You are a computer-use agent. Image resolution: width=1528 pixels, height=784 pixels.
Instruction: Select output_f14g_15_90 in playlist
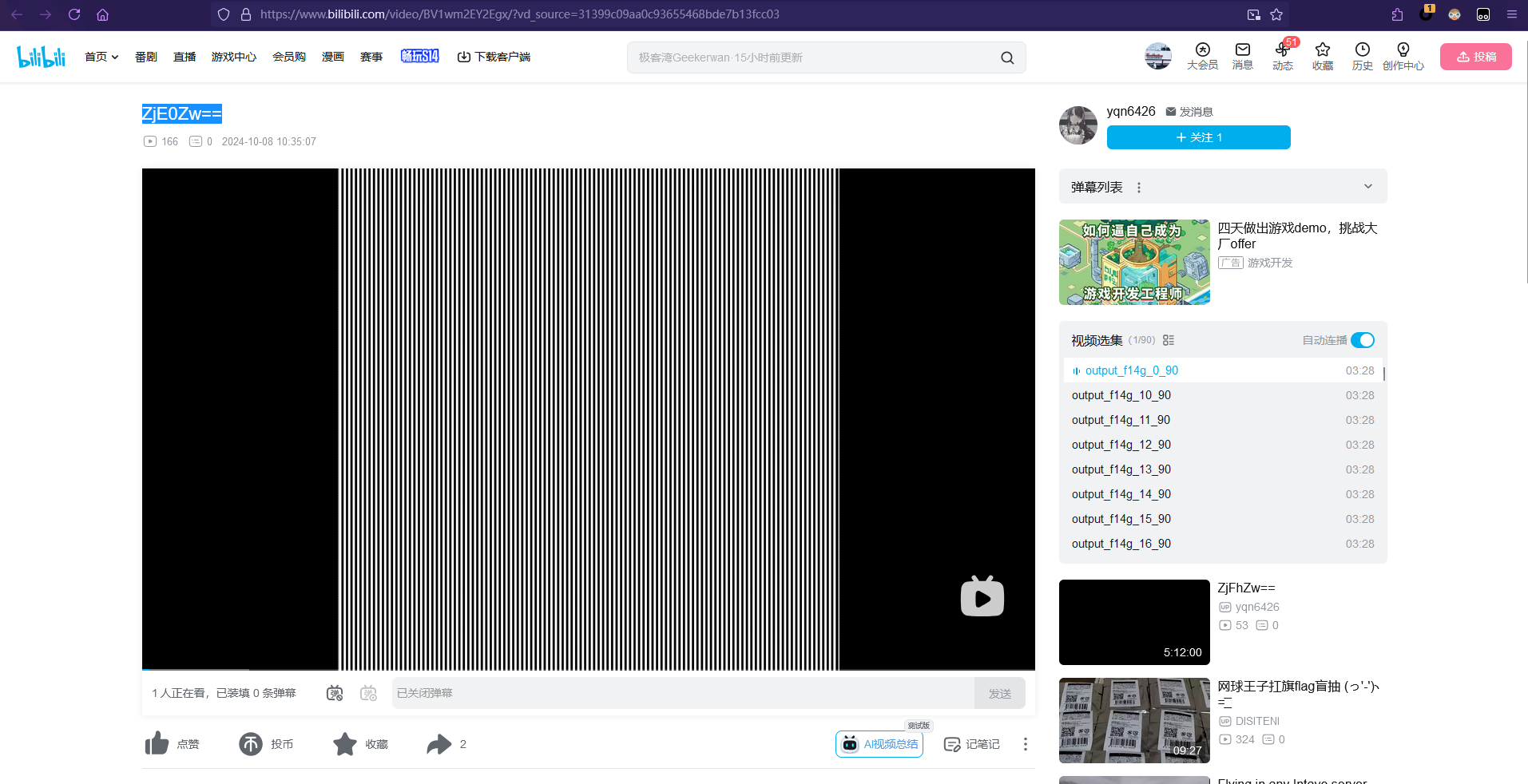(1223, 519)
